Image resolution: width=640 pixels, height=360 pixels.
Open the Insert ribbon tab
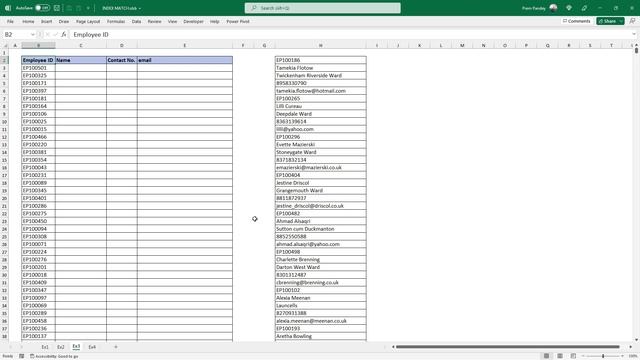[47, 21]
